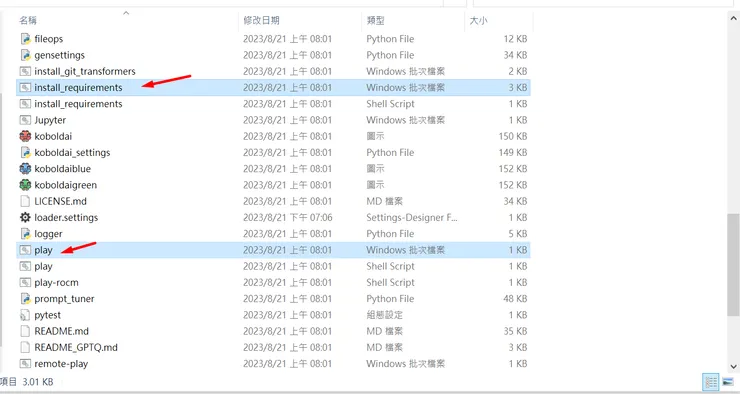Select the green koboldaigreen icon
The image size is (740, 394).
[25, 185]
